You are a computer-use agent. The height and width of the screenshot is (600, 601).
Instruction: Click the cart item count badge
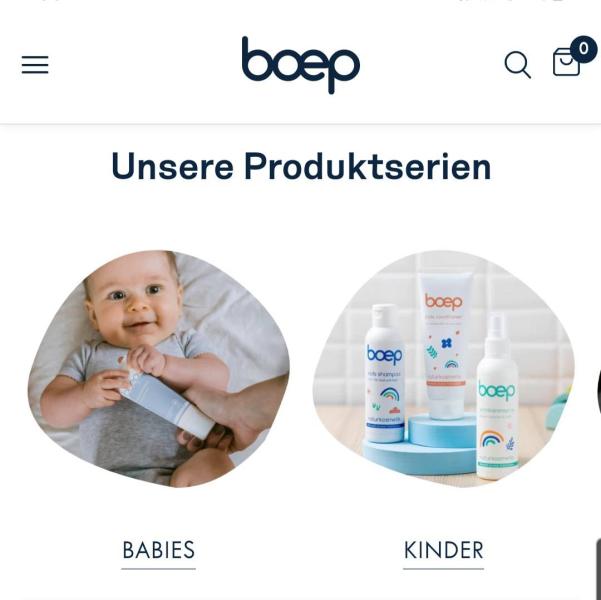(x=583, y=49)
